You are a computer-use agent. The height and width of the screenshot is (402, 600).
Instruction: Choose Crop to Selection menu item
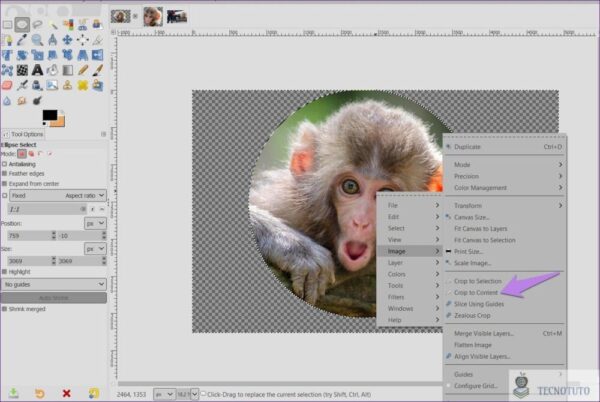[478, 281]
